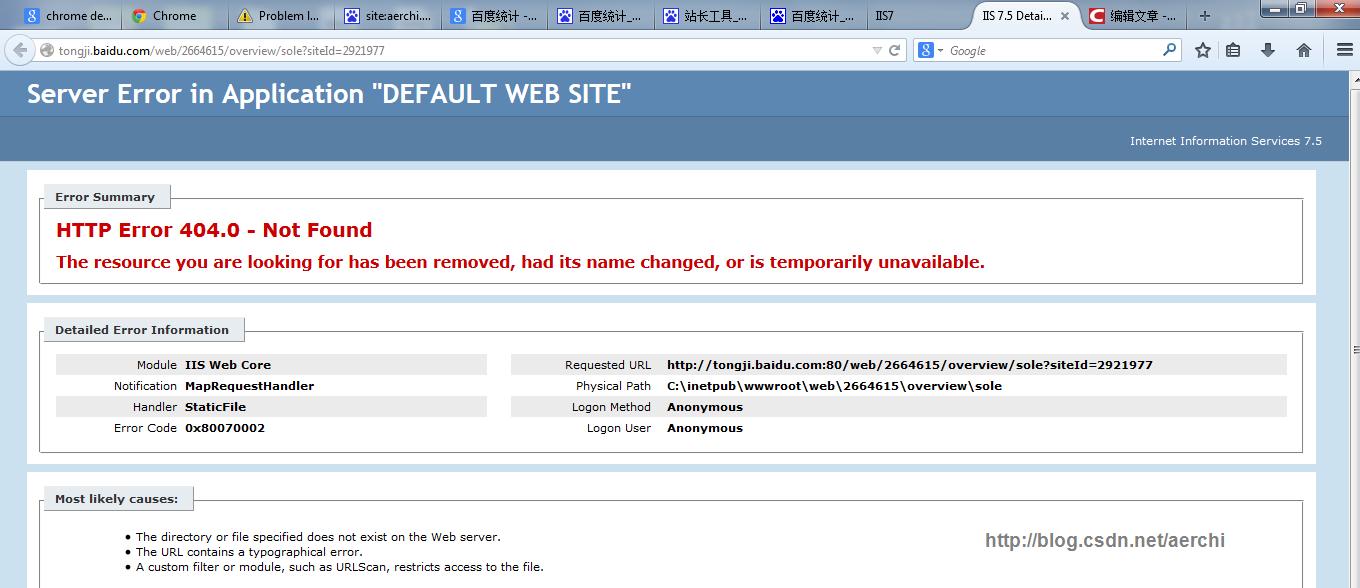Click the 'Notification' label
Image resolution: width=1360 pixels, height=588 pixels.
pyautogui.click(x=145, y=386)
